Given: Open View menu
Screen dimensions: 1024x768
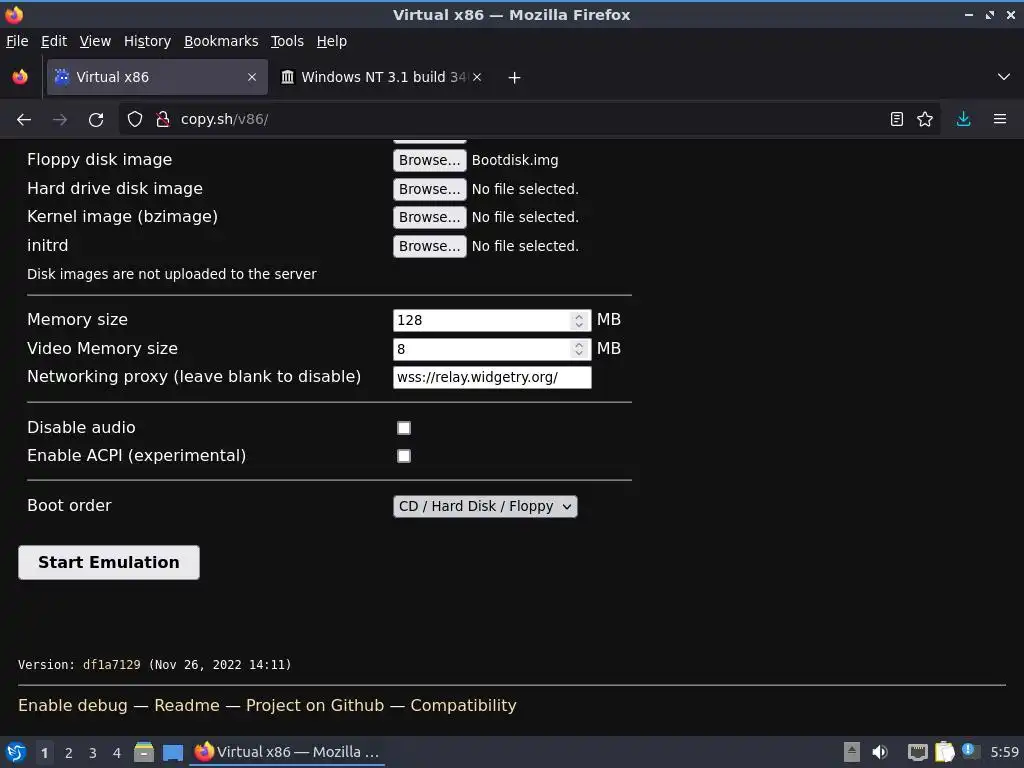Looking at the screenshot, I should click(x=95, y=41).
